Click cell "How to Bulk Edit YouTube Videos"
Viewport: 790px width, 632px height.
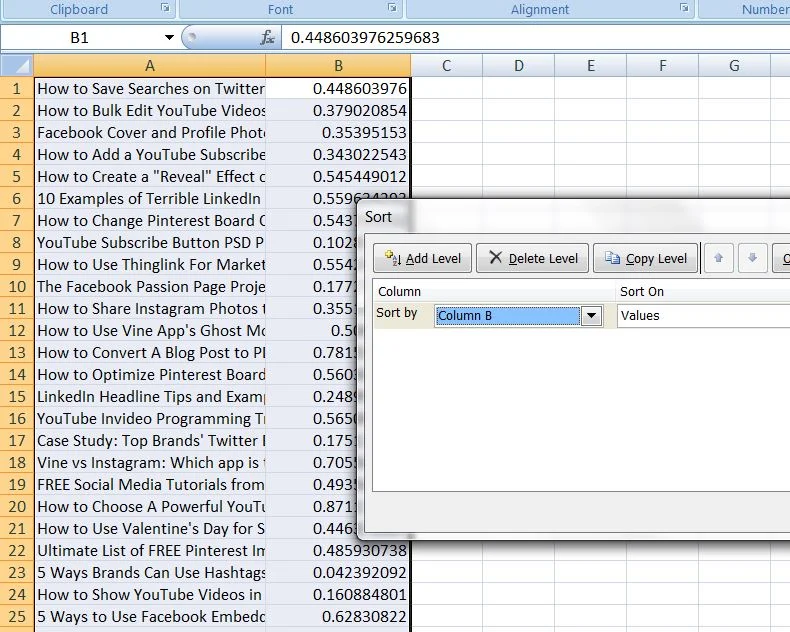(150, 110)
